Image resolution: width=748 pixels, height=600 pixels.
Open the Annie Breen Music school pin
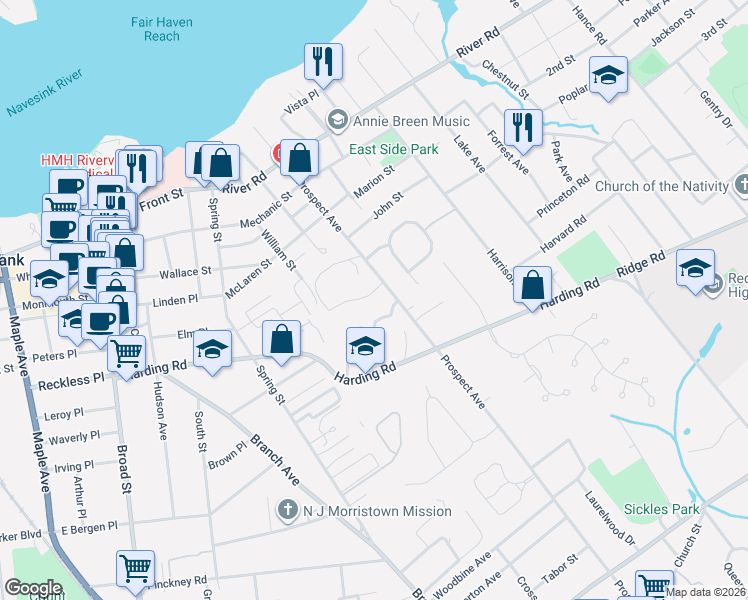(338, 120)
